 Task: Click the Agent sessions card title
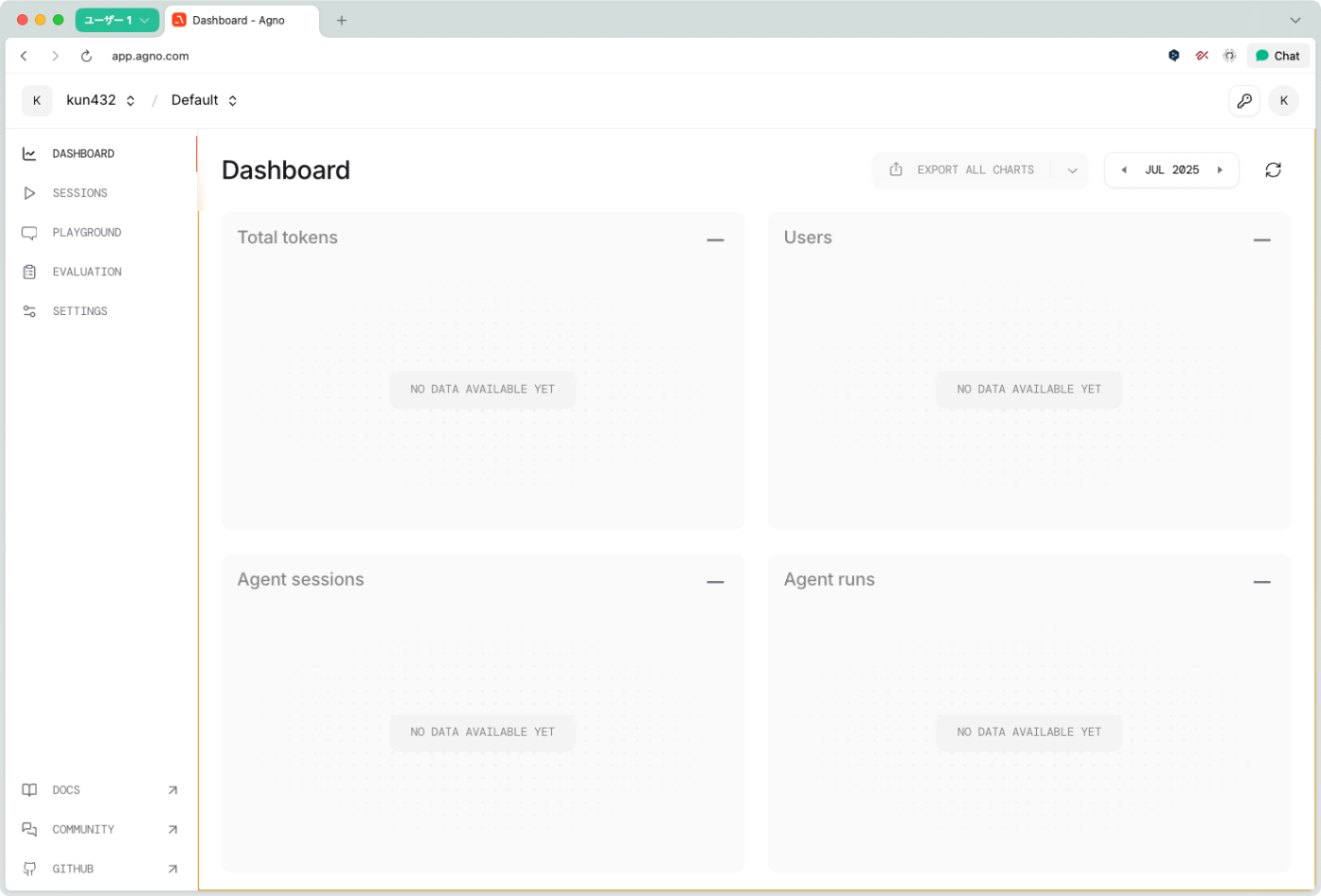(x=301, y=580)
